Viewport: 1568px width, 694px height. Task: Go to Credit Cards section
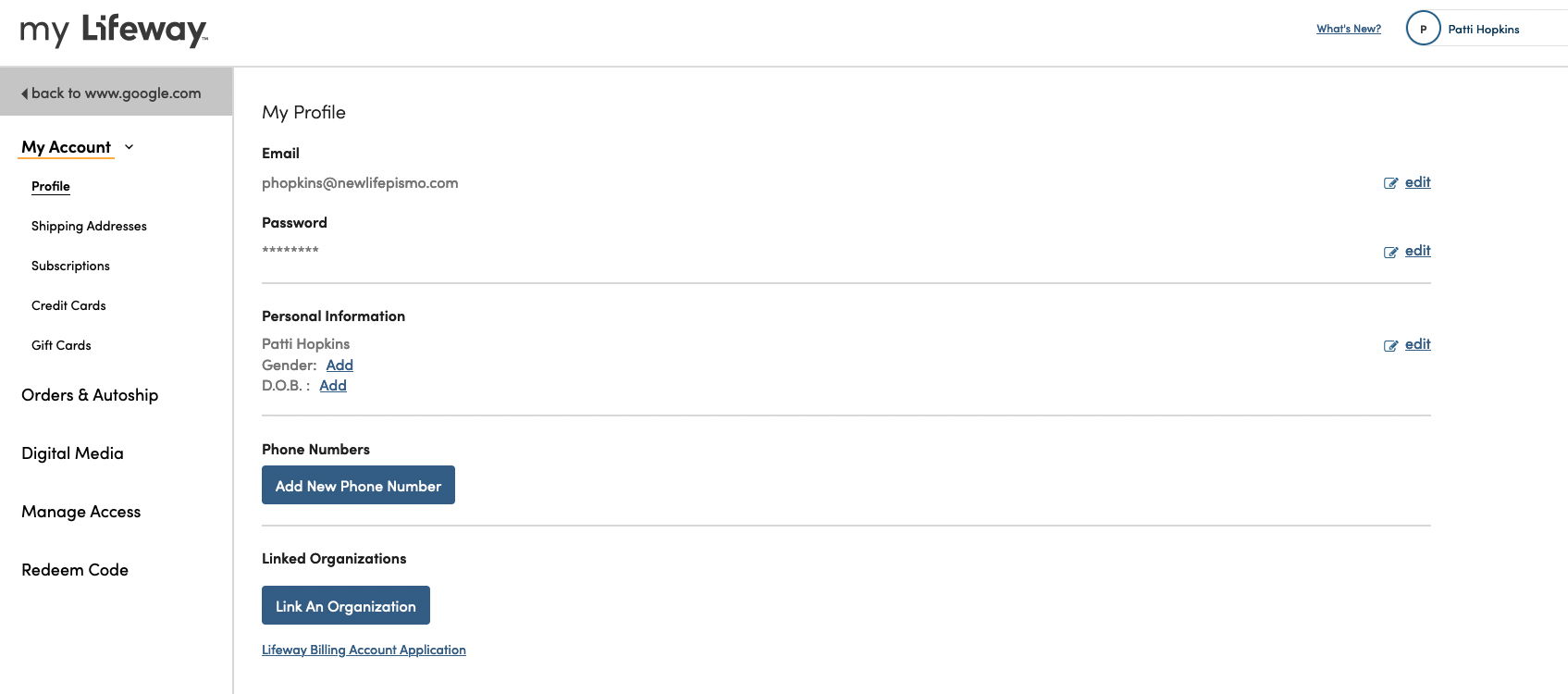click(68, 305)
